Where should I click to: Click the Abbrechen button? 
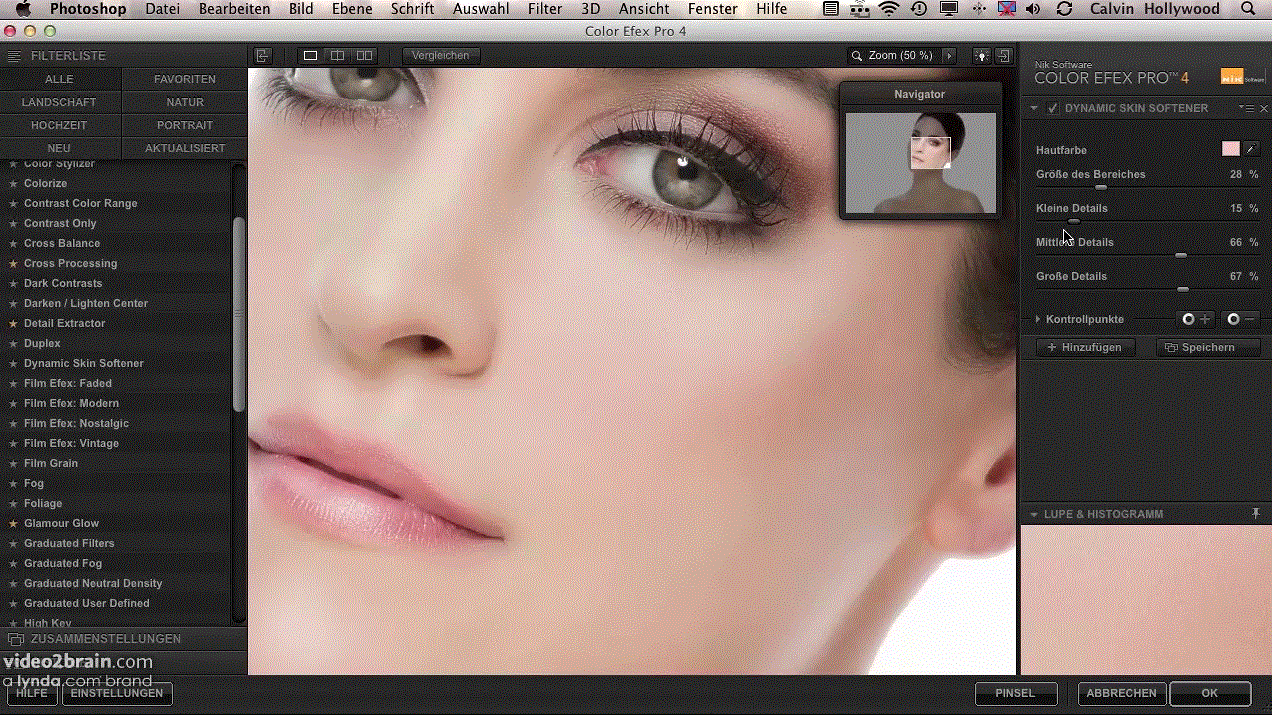click(1121, 693)
